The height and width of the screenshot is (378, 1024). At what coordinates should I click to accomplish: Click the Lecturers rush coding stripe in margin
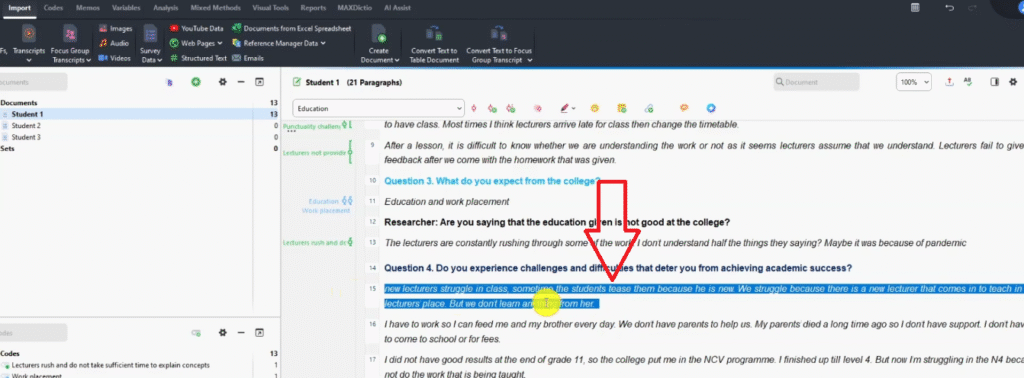coord(350,242)
